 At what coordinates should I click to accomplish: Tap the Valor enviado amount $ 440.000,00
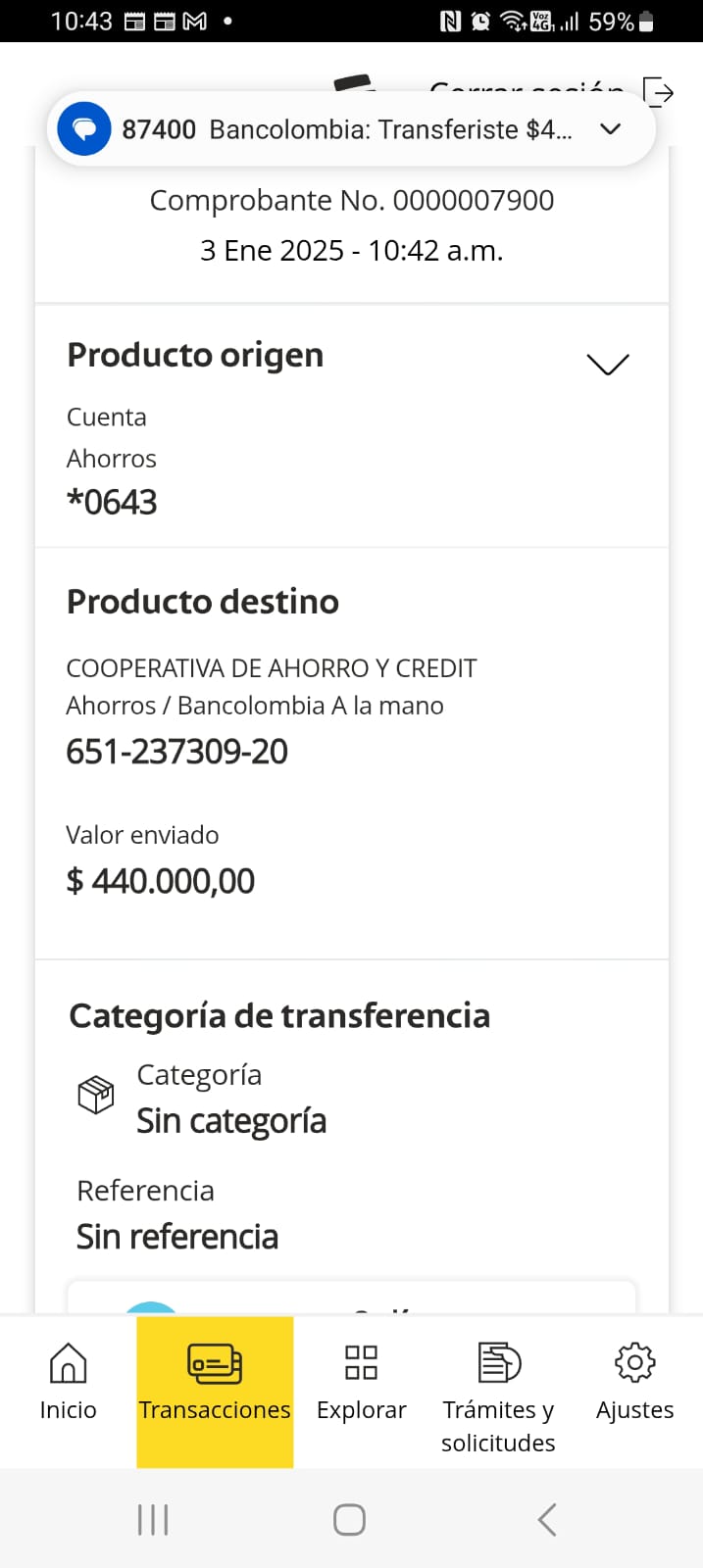pyautogui.click(x=161, y=881)
